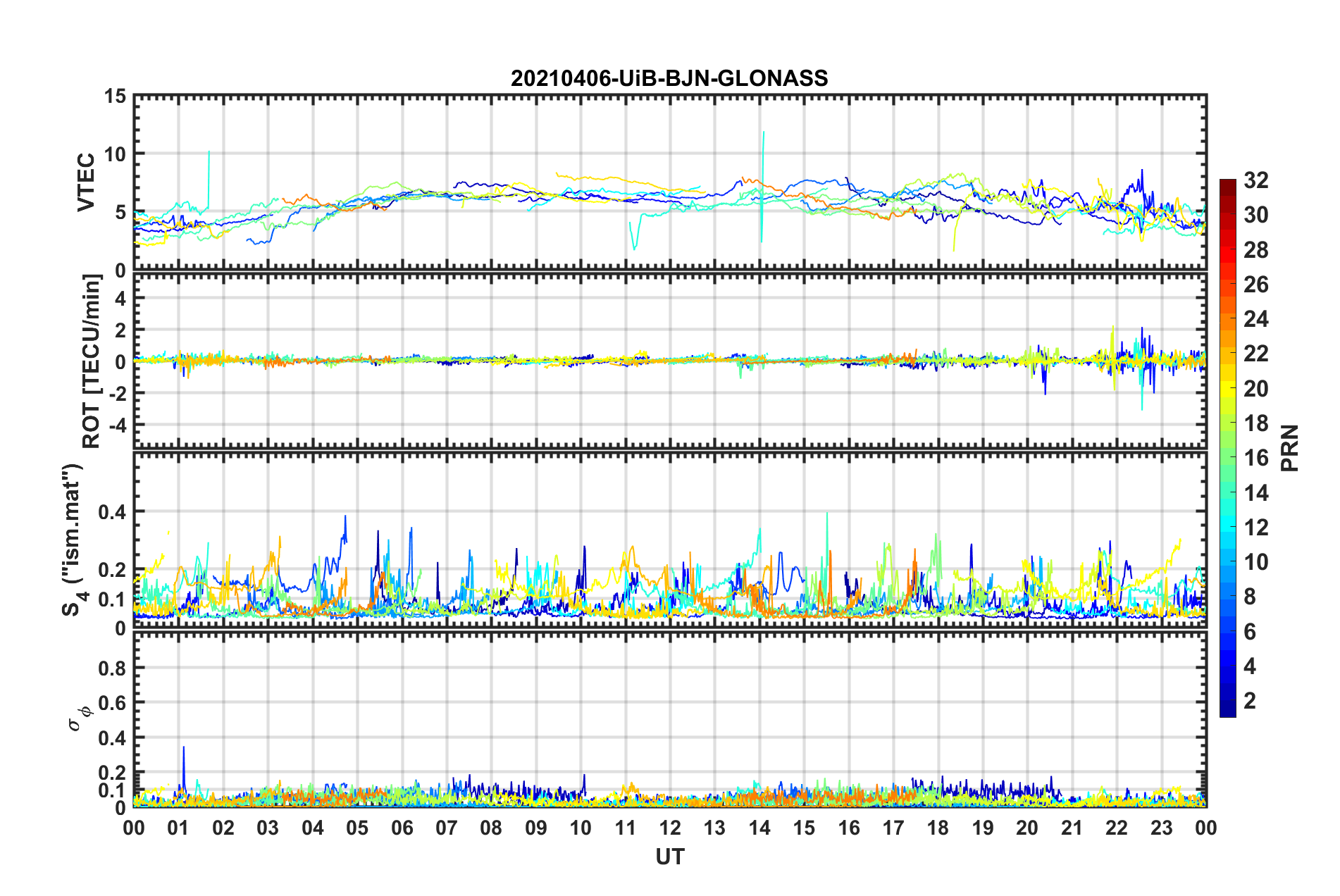This screenshot has height=896, width=1340.
Task: Click the sigma-phi axis tick value 0.6
Action: pyautogui.click(x=112, y=703)
